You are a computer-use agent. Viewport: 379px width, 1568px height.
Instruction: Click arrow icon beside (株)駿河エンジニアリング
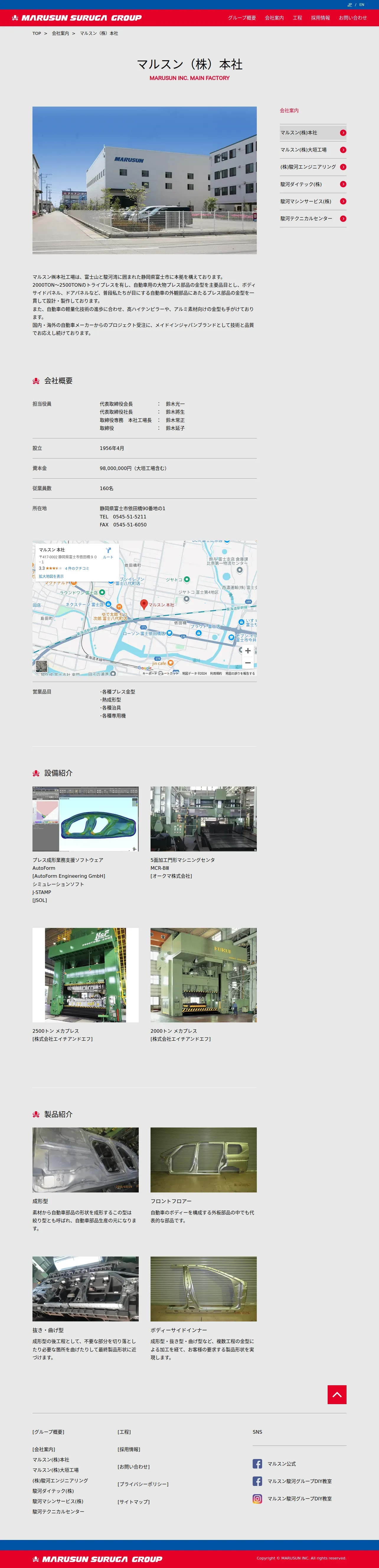click(343, 167)
